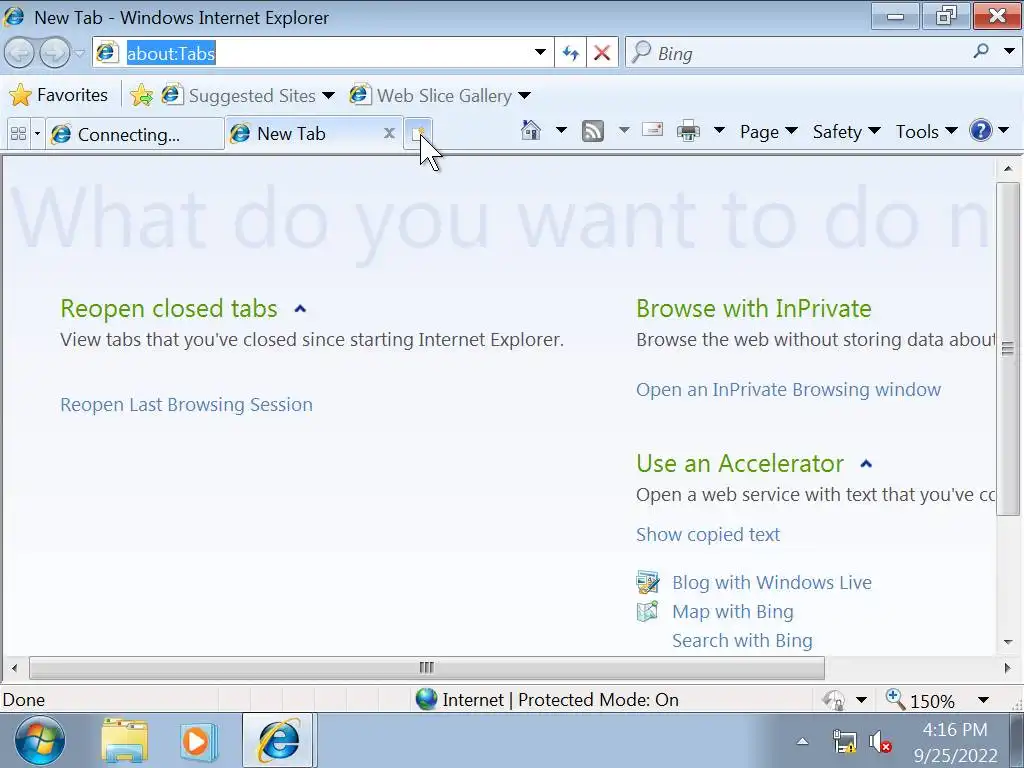Screen dimensions: 1024x768
Task: Click the Print icon
Action: 688,131
